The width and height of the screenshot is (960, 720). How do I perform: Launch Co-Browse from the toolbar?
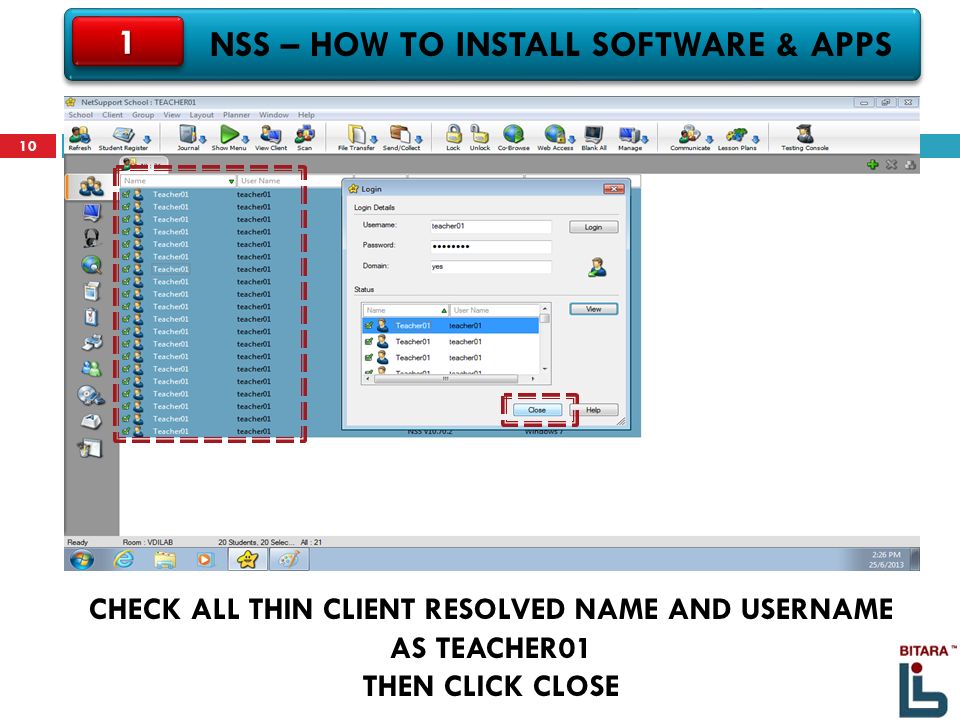click(x=513, y=138)
